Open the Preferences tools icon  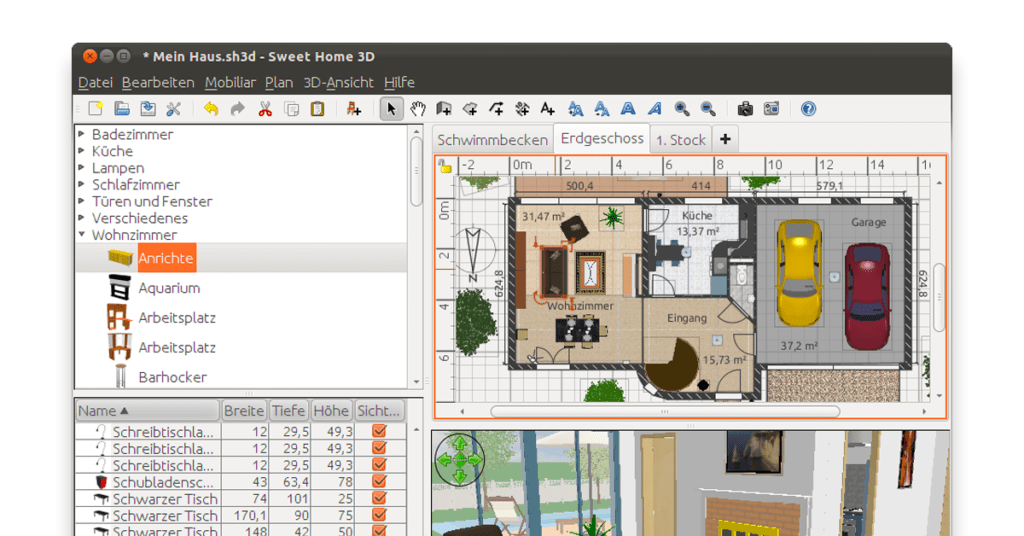point(174,108)
